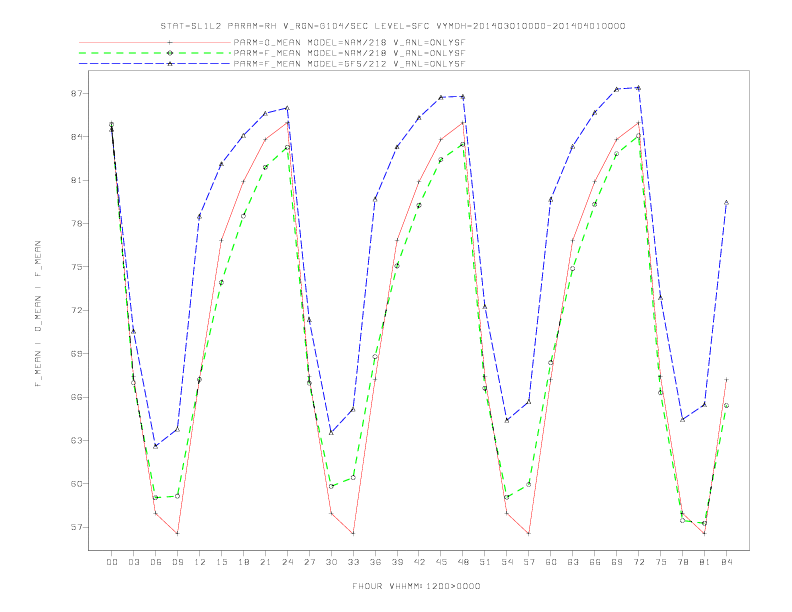The height and width of the screenshot is (612, 792).
Task: Click green NAM circle marker at hour 84
Action: (726, 405)
